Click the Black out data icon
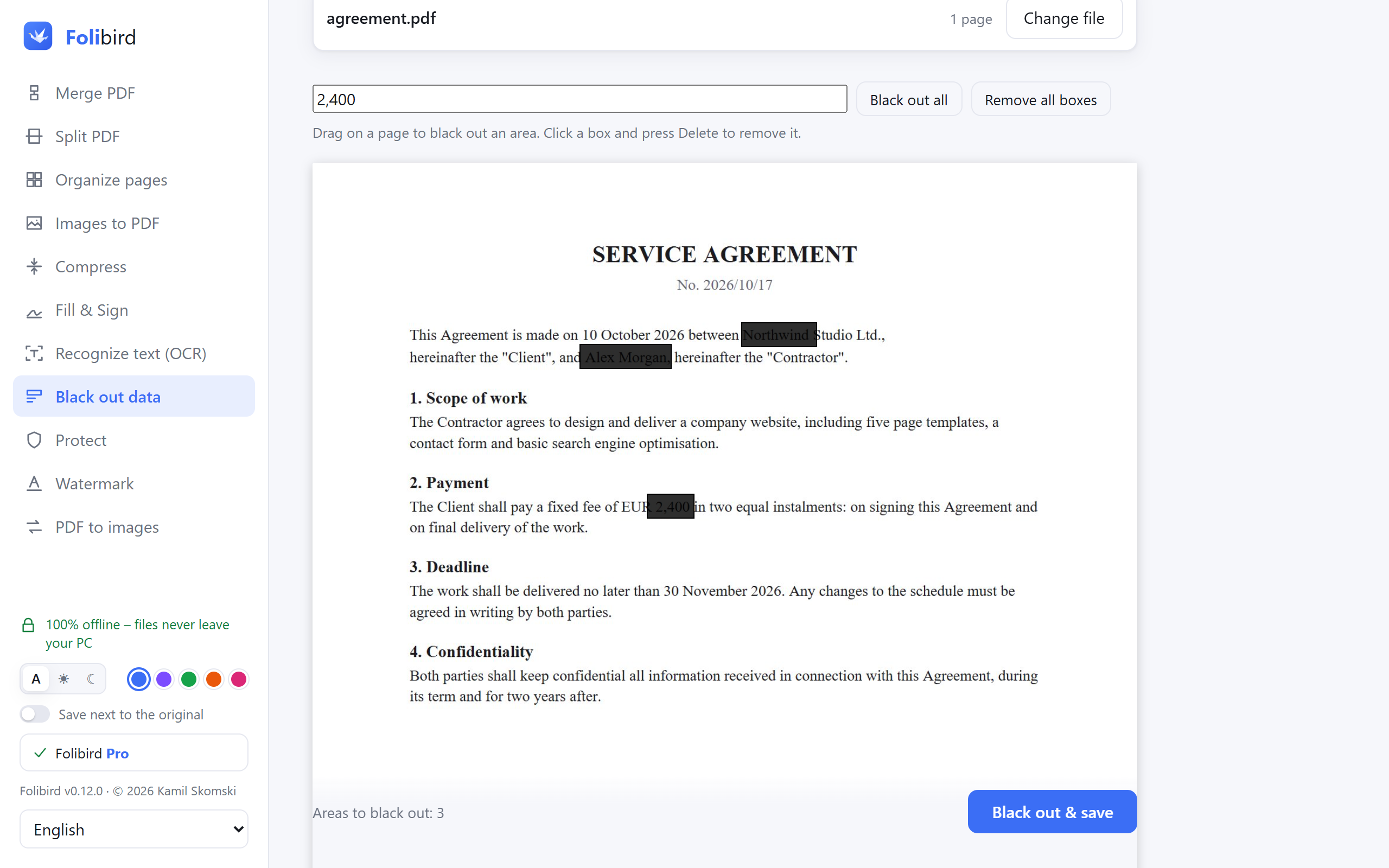 [x=34, y=396]
